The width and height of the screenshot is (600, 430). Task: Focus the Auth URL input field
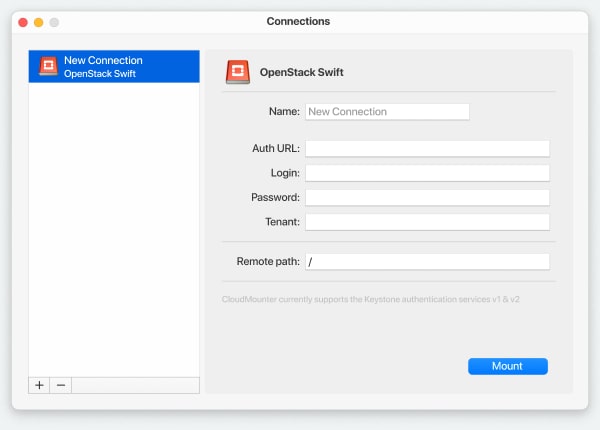coord(427,148)
